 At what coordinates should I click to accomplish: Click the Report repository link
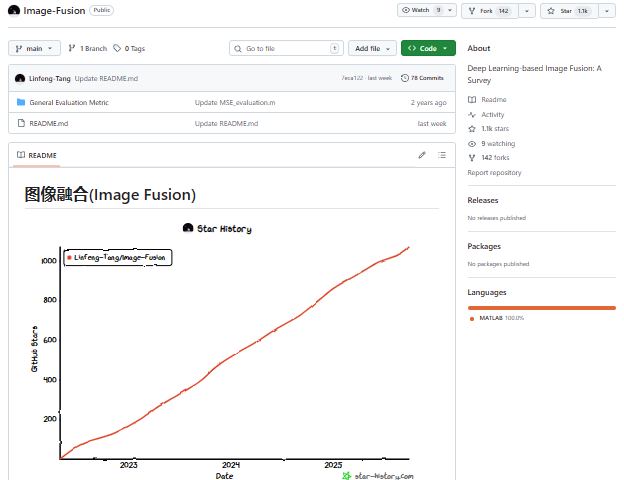click(x=494, y=173)
